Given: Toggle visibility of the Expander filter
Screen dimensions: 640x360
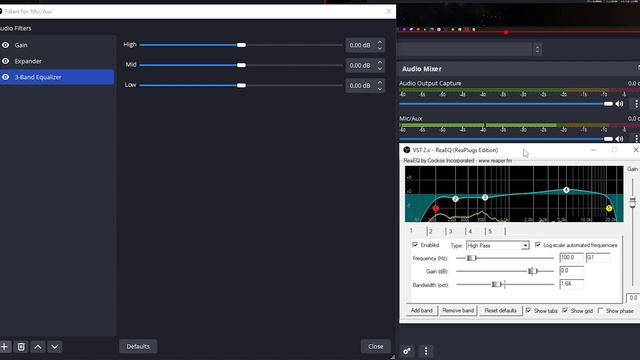Looking at the screenshot, I should (5, 61).
